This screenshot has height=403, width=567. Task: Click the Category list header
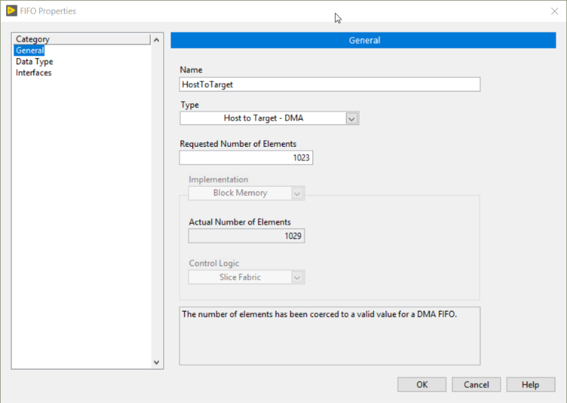coord(82,39)
